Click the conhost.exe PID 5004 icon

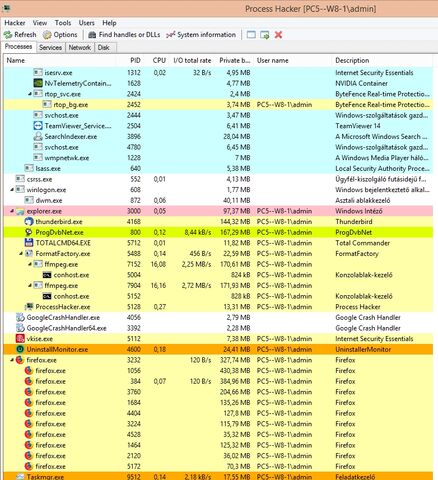point(47,275)
